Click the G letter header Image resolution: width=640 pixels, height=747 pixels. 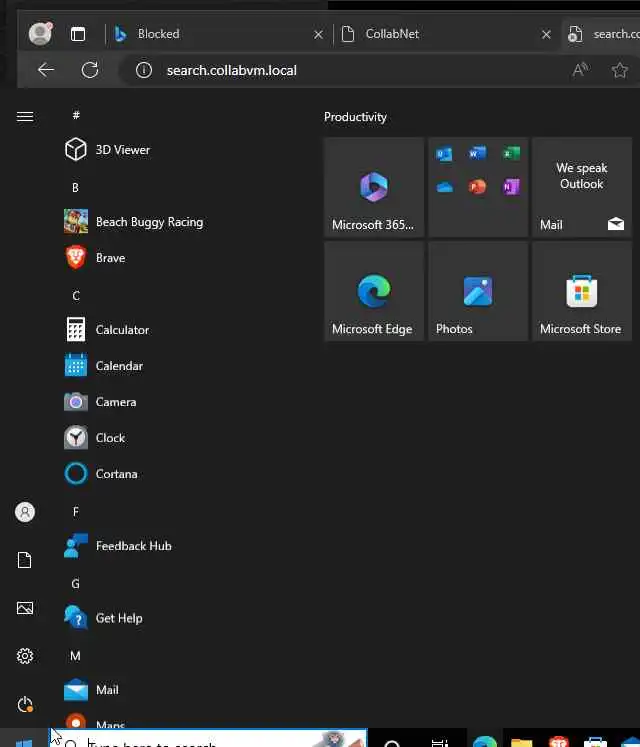coord(75,584)
